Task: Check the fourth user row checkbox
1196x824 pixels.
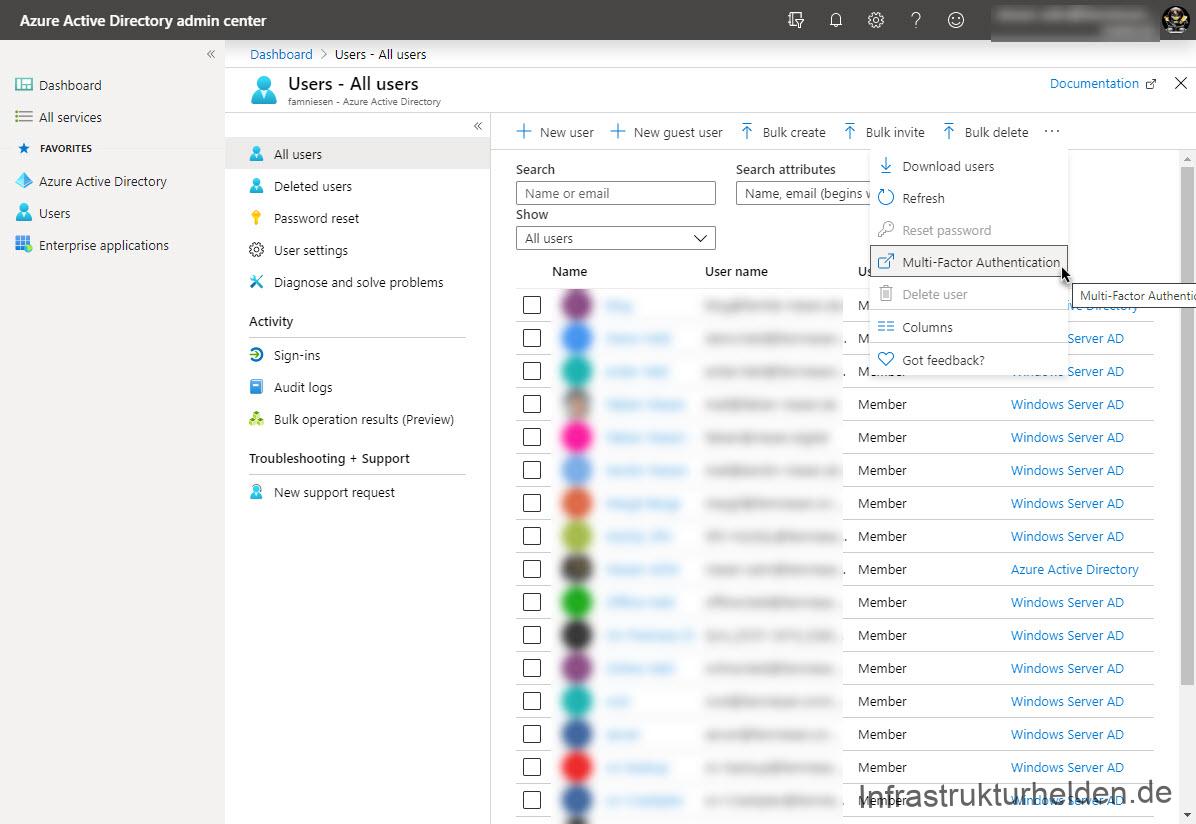Action: 532,404
